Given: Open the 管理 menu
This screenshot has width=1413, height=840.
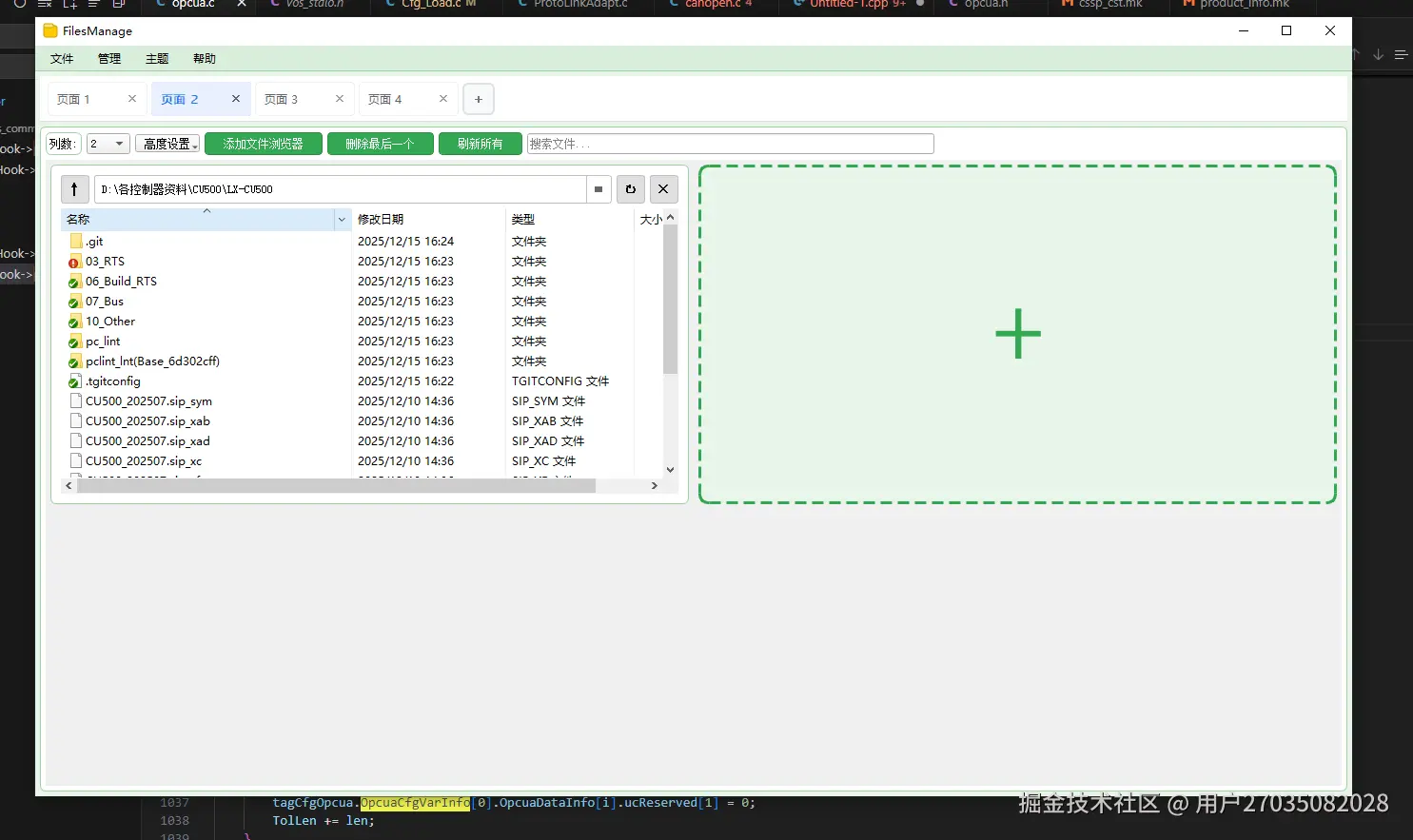Looking at the screenshot, I should coord(109,59).
